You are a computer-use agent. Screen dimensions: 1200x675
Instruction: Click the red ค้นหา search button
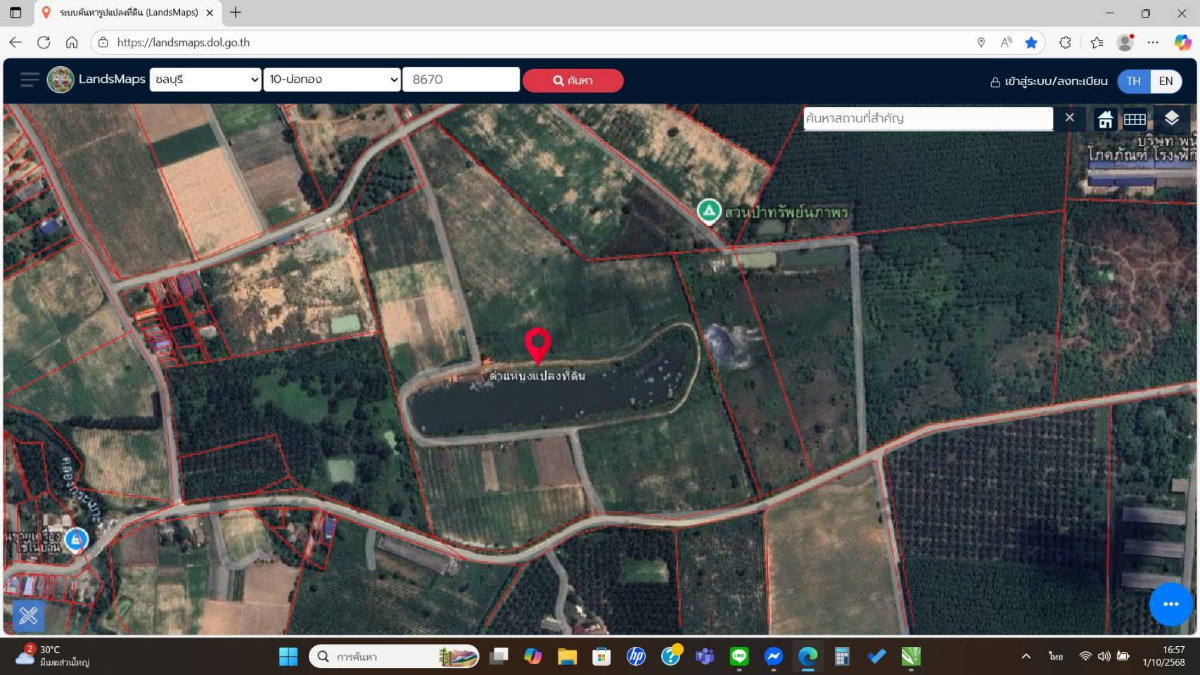click(573, 81)
